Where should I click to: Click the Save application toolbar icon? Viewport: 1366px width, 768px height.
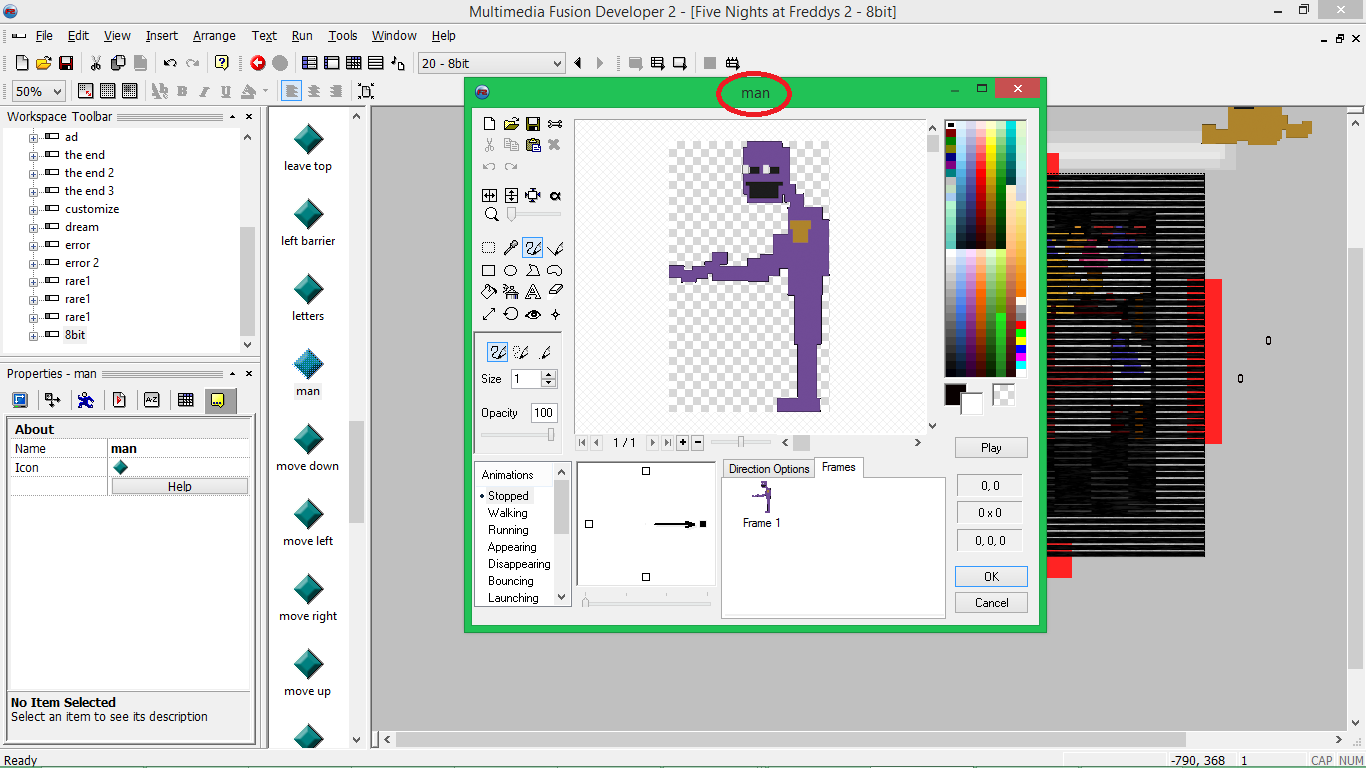[66, 63]
